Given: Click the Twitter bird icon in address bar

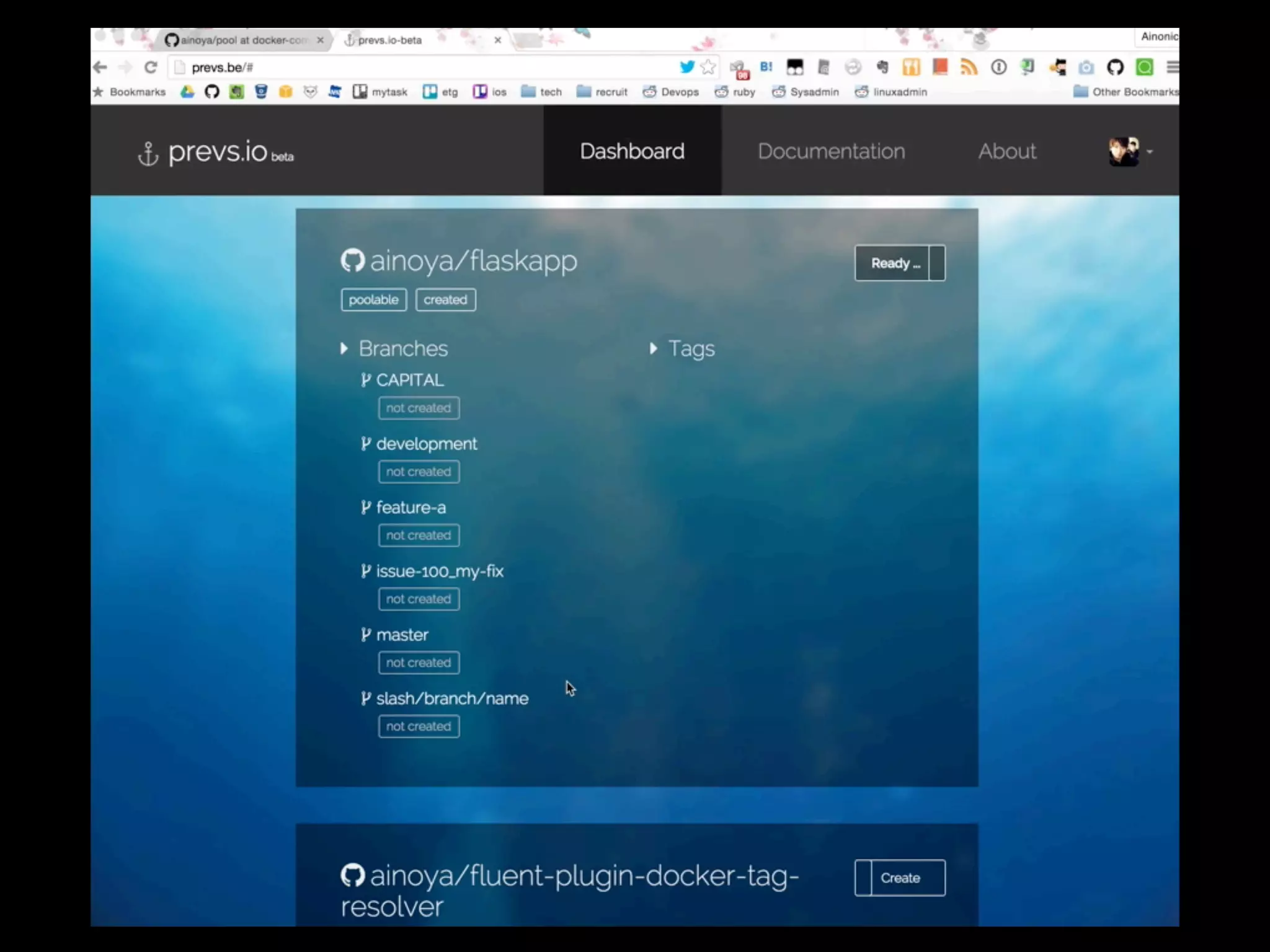Looking at the screenshot, I should pyautogui.click(x=686, y=67).
